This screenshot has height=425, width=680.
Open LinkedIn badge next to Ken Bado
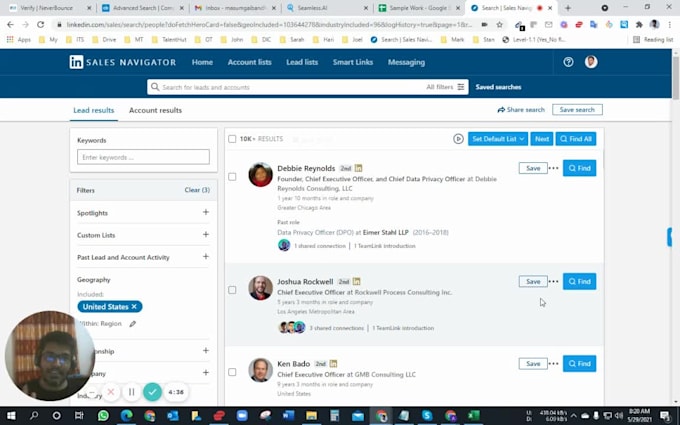(x=333, y=363)
